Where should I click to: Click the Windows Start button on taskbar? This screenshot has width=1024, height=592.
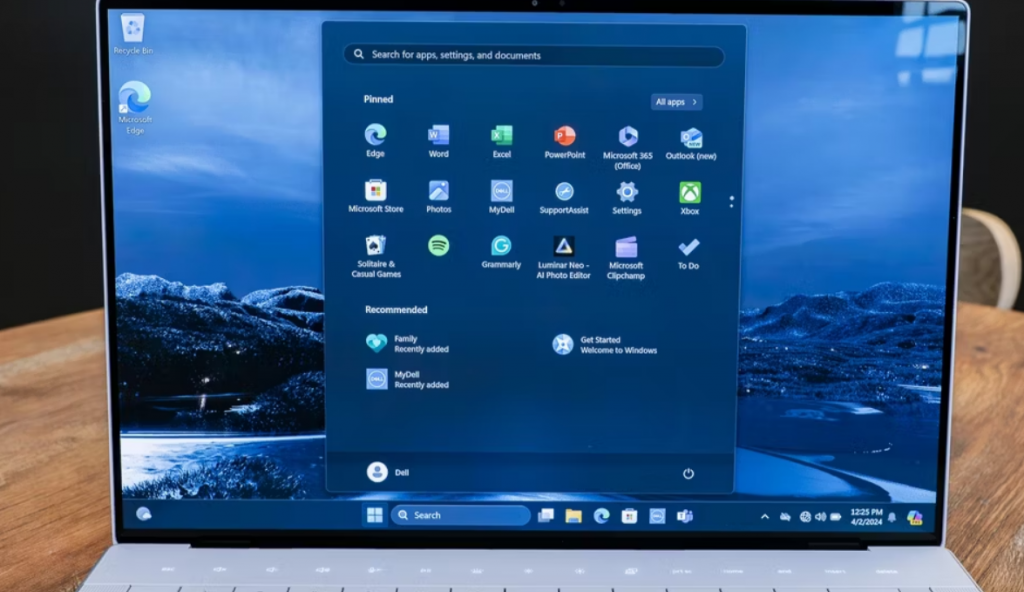point(374,515)
